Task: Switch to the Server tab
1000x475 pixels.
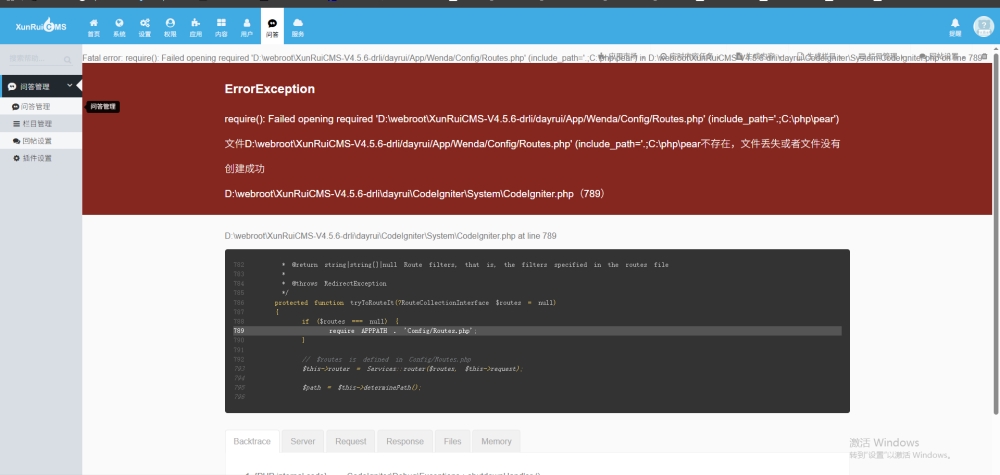Action: (x=302, y=441)
